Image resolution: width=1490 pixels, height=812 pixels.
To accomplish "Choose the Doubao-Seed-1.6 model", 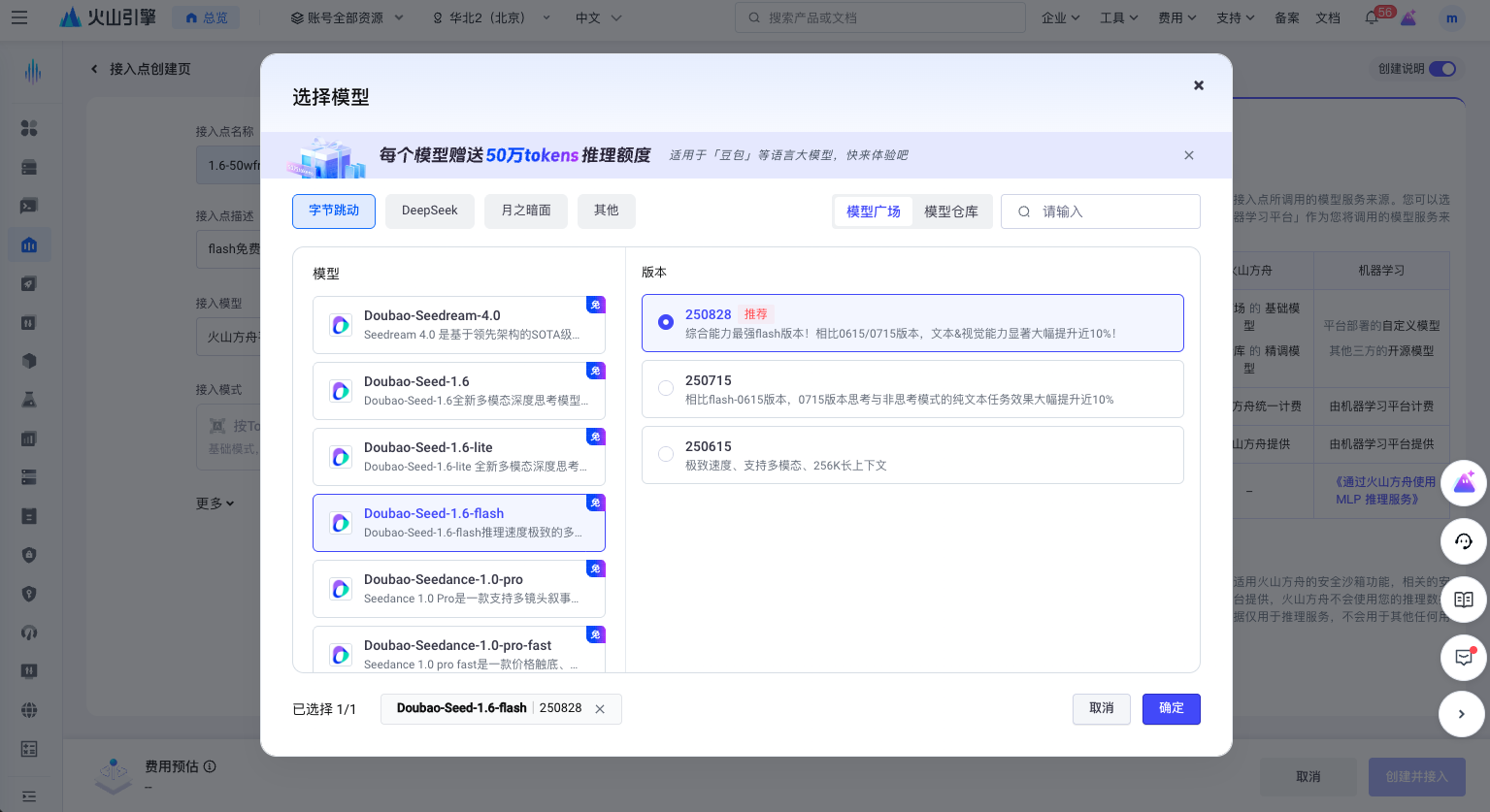I will pyautogui.click(x=459, y=391).
